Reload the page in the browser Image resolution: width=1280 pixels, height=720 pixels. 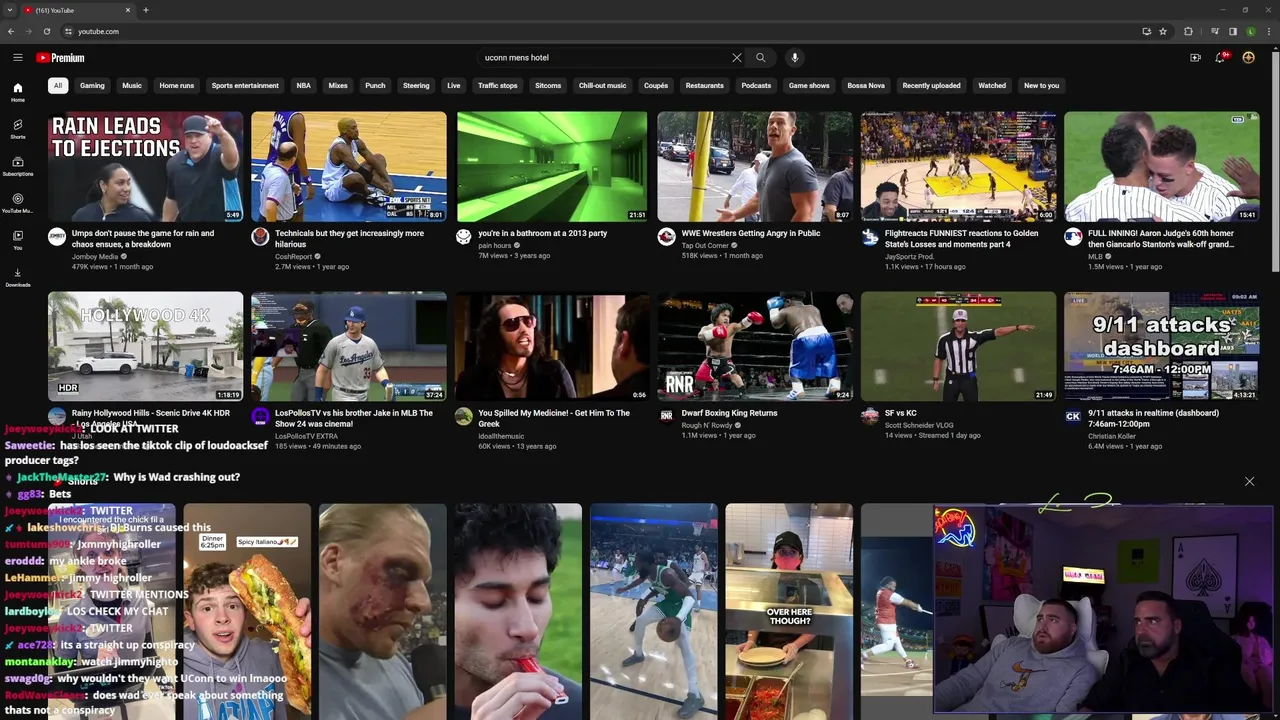point(46,31)
